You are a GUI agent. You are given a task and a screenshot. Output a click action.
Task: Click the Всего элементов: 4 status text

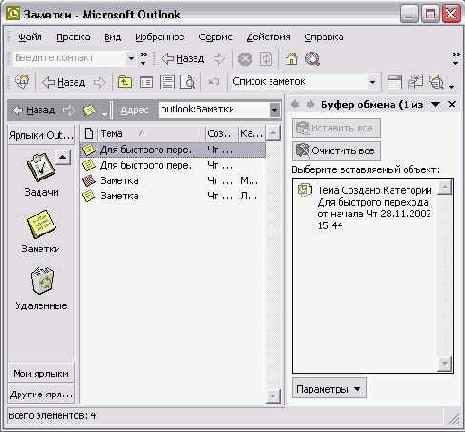point(52,416)
